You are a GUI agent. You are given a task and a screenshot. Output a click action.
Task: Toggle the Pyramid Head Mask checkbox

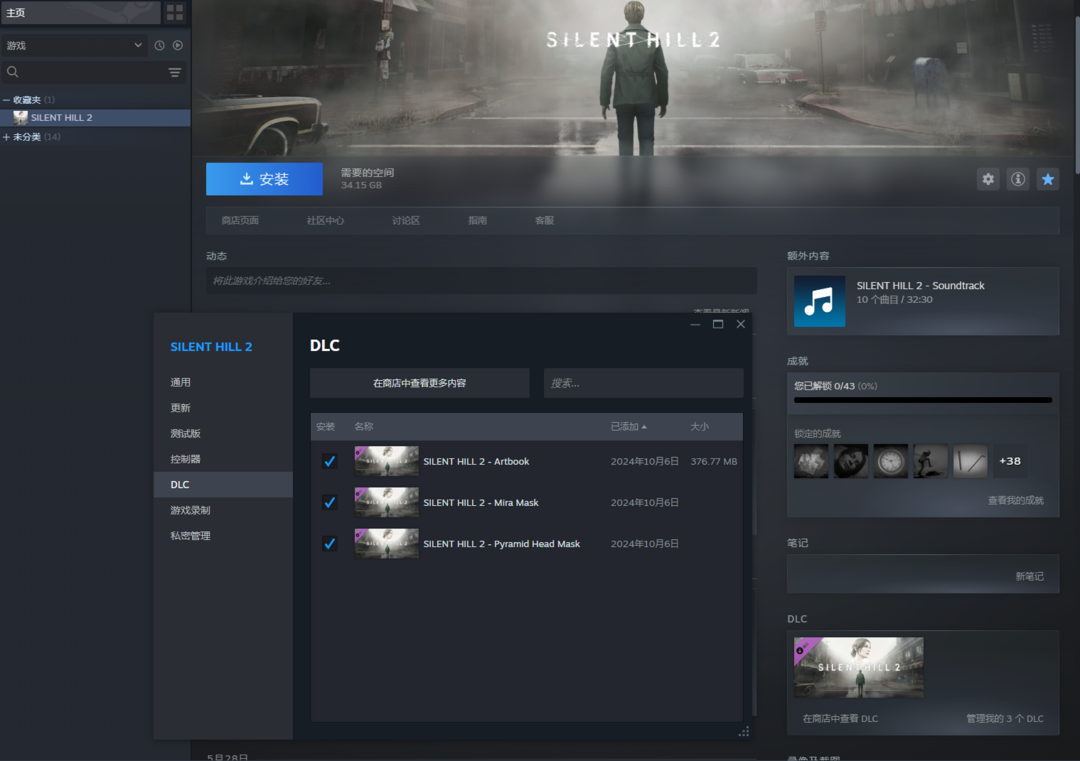click(x=329, y=543)
